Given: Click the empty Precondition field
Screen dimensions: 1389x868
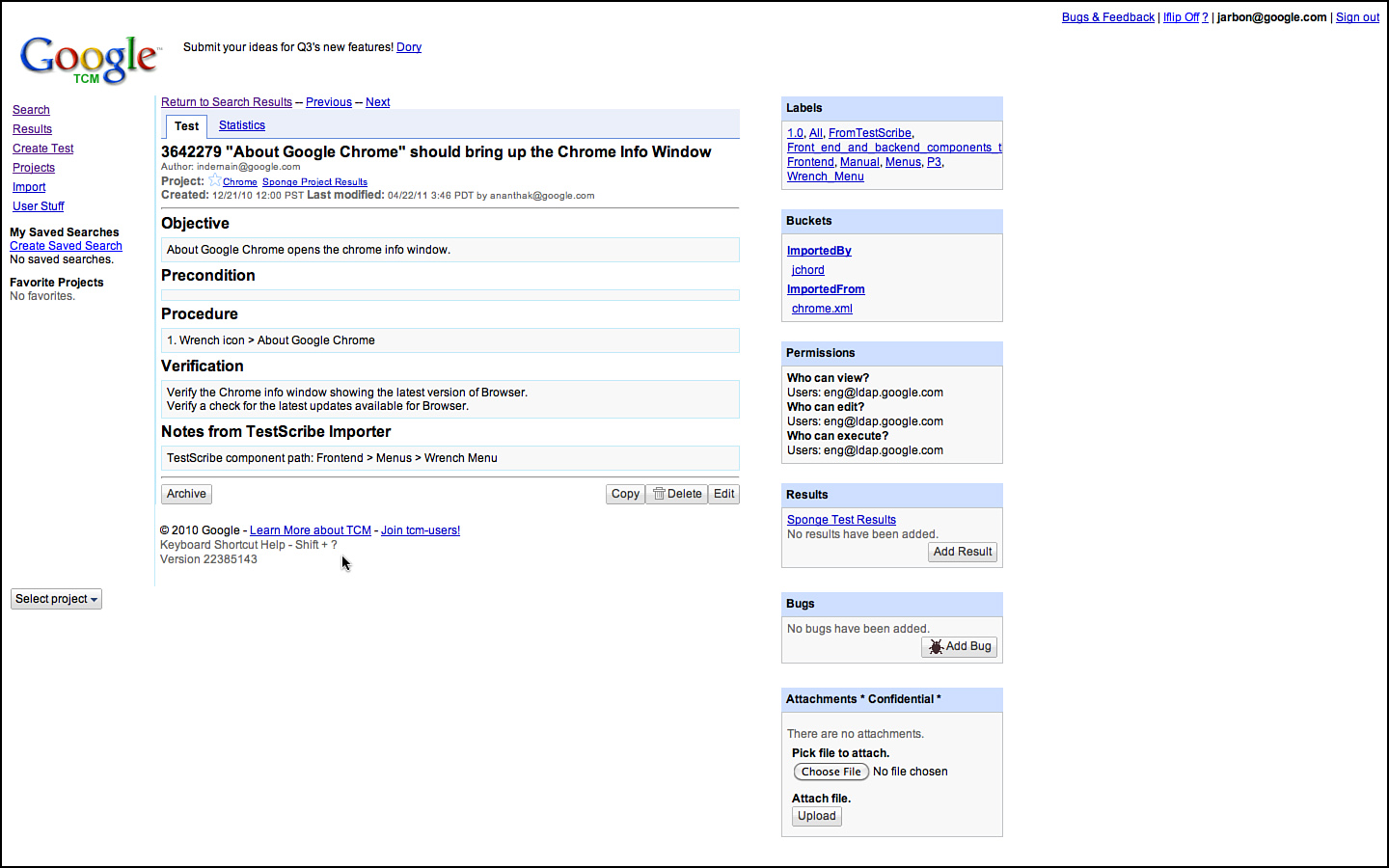Looking at the screenshot, I should pyautogui.click(x=450, y=295).
